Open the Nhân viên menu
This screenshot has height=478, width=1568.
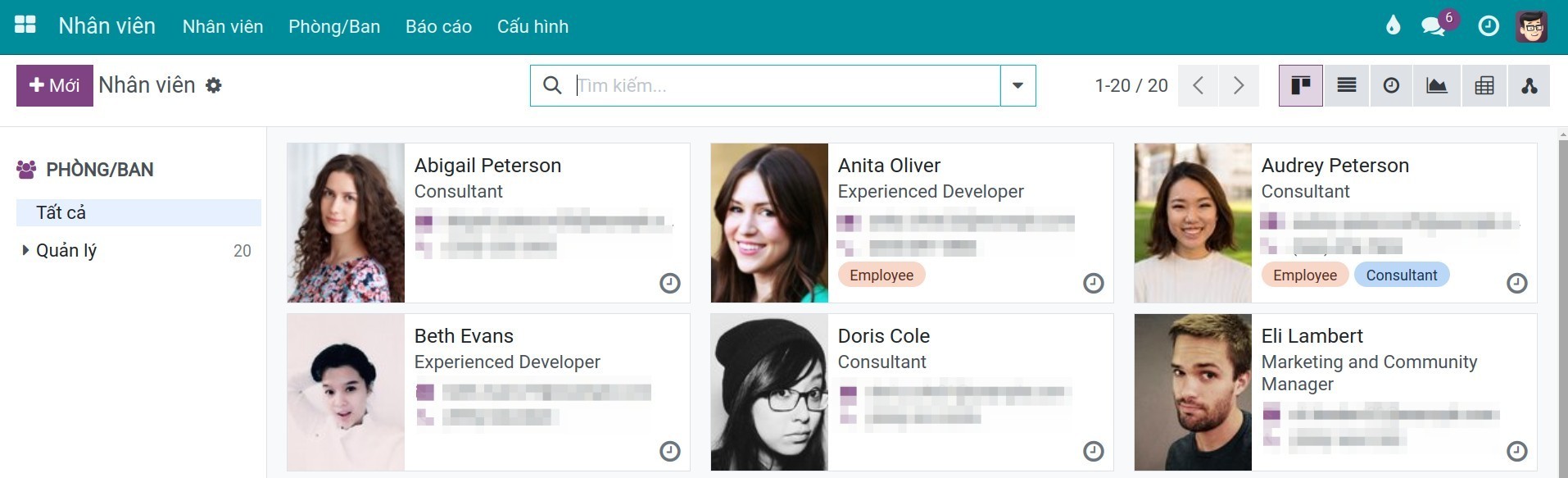tap(223, 26)
